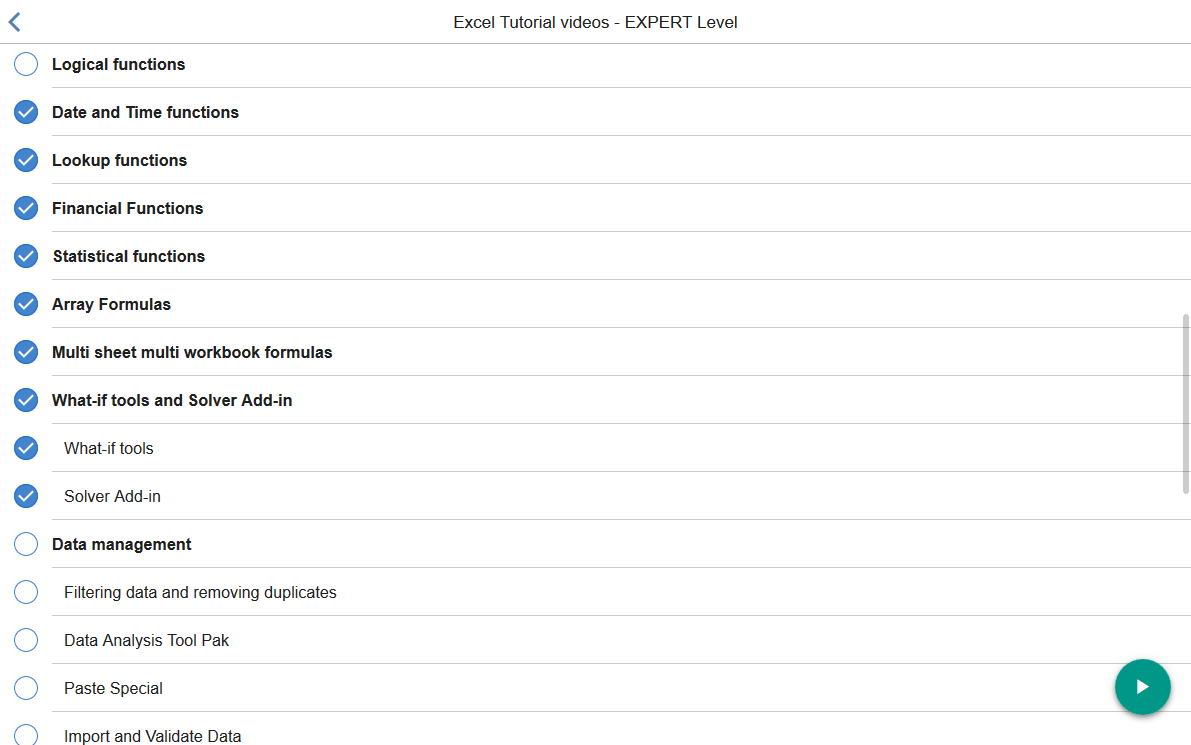Screen dimensions: 1191x745
Task: Click the vertical scrollbar thumb
Action: click(1186, 403)
